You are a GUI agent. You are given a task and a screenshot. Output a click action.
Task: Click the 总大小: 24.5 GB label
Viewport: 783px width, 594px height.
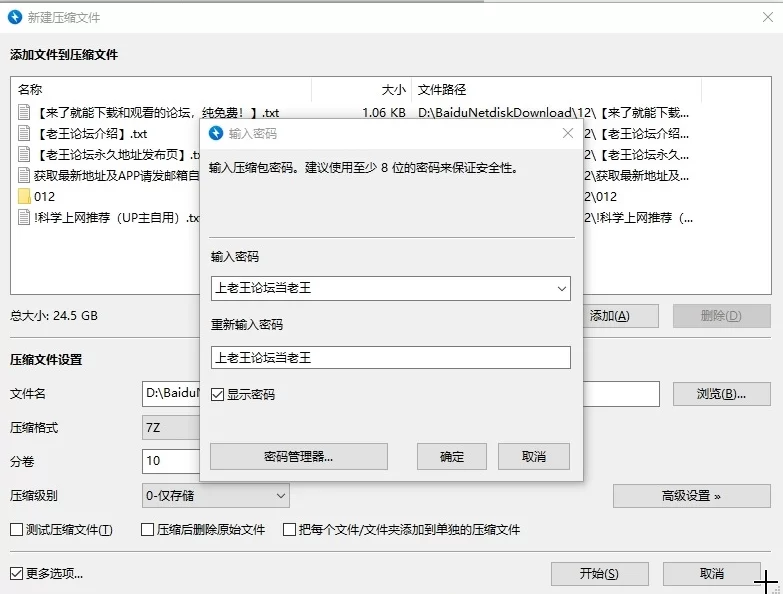tap(54, 315)
